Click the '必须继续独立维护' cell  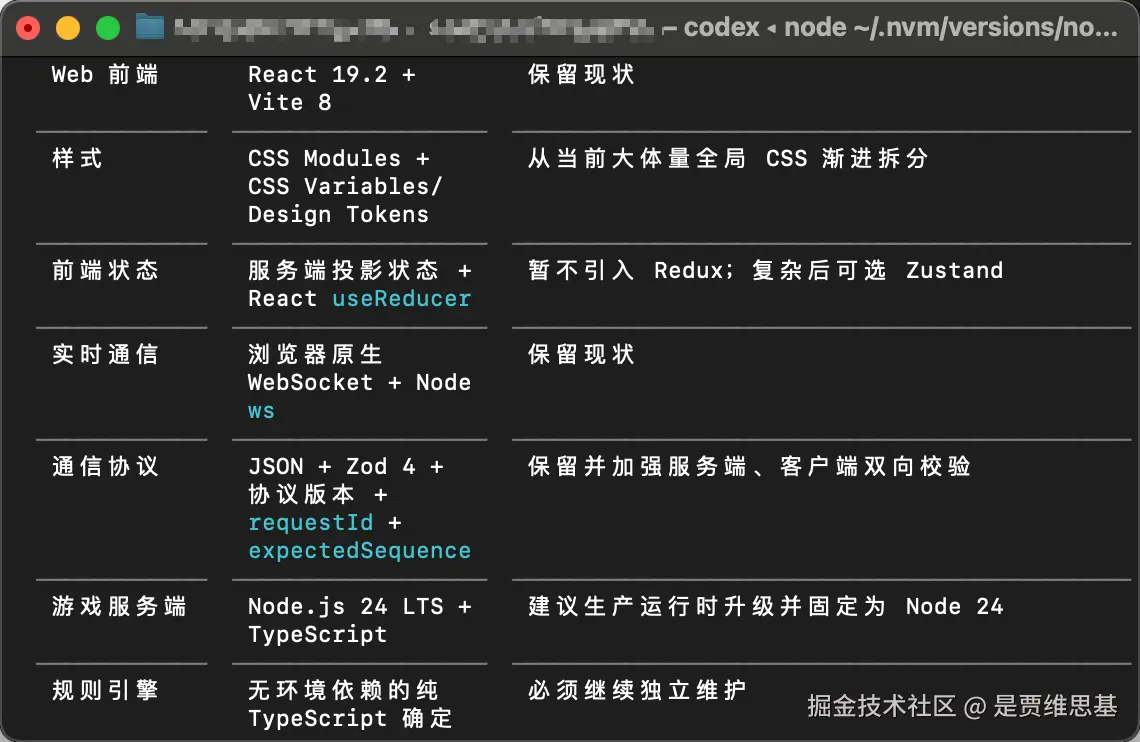(637, 690)
